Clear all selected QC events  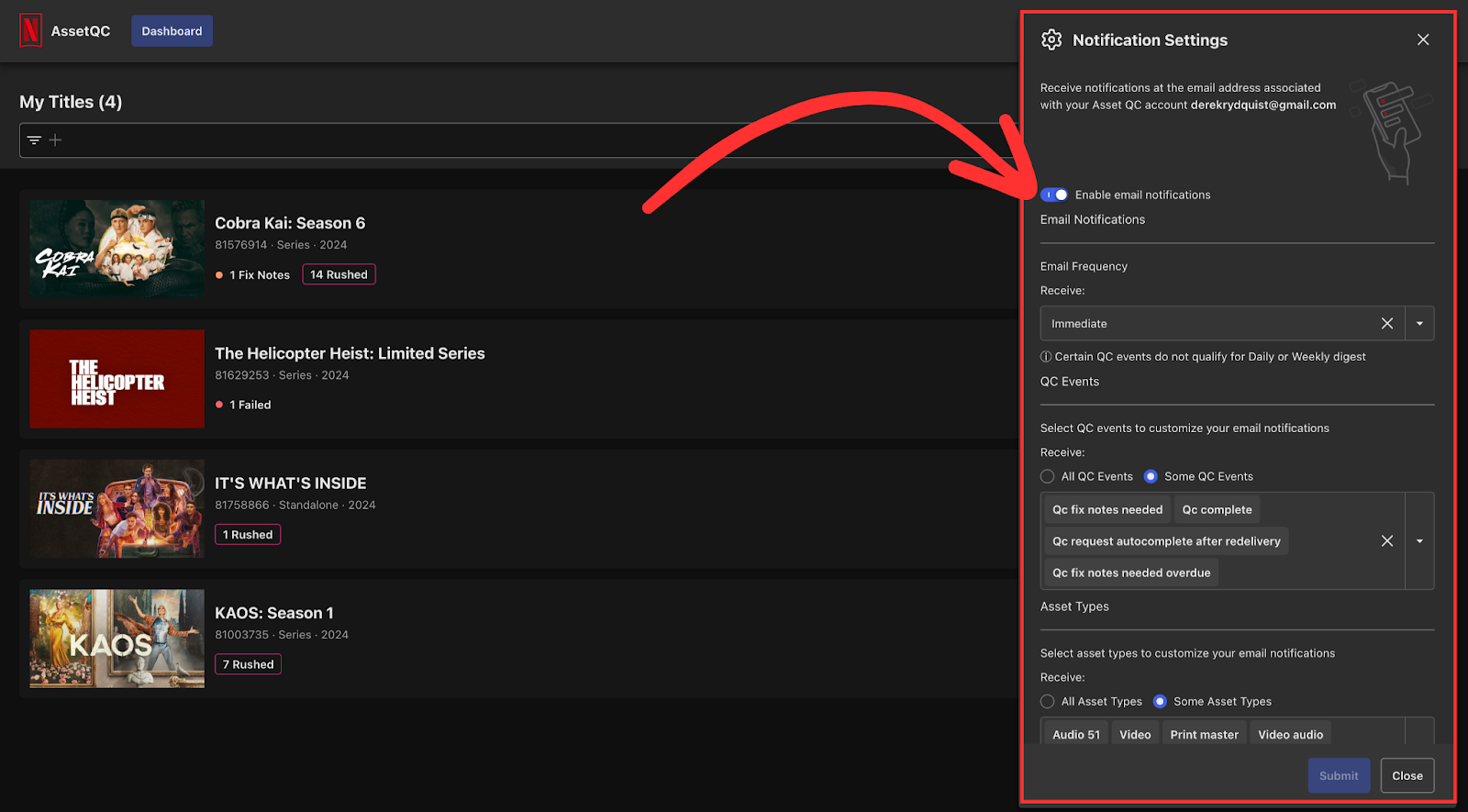point(1387,541)
